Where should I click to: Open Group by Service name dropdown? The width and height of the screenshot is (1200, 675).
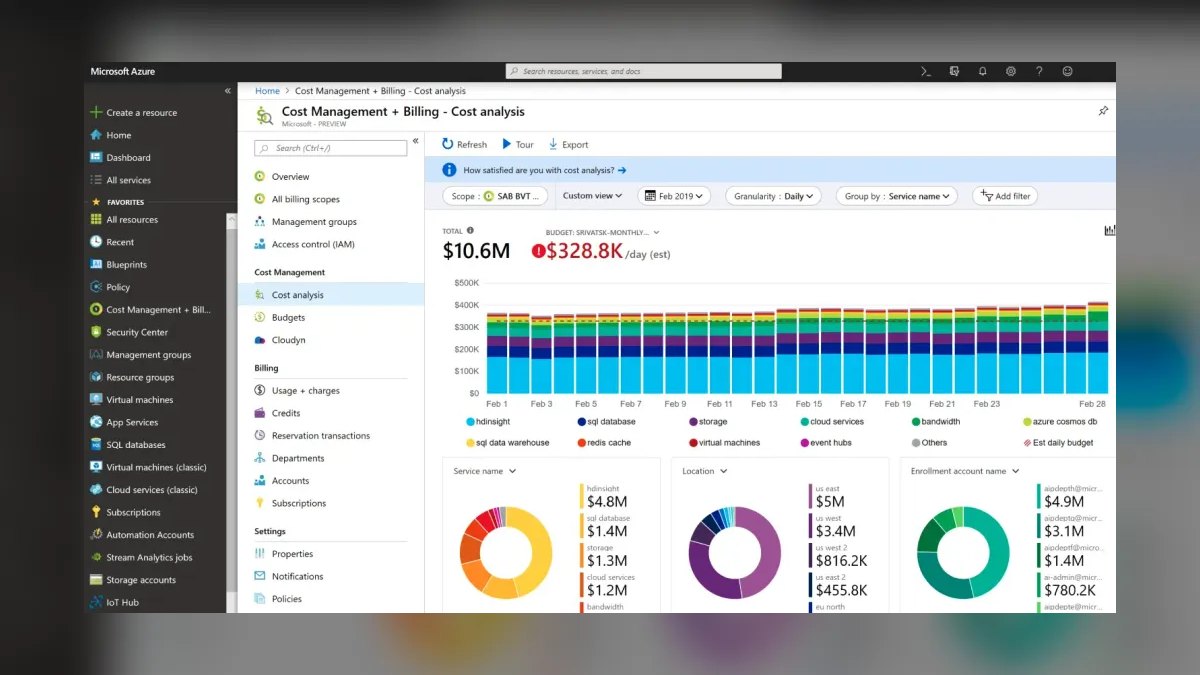click(896, 196)
